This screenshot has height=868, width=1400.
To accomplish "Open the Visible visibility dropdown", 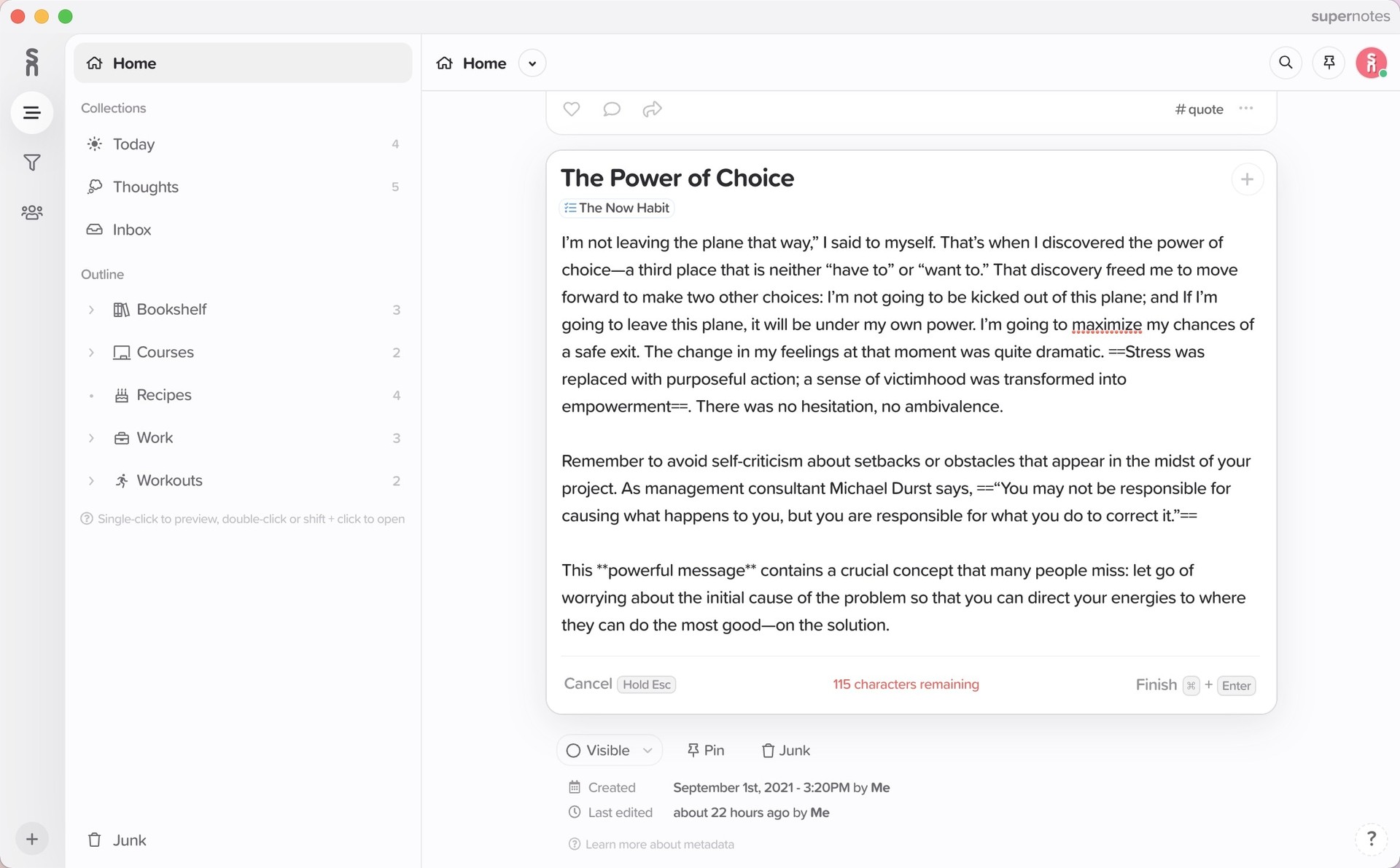I will point(647,750).
